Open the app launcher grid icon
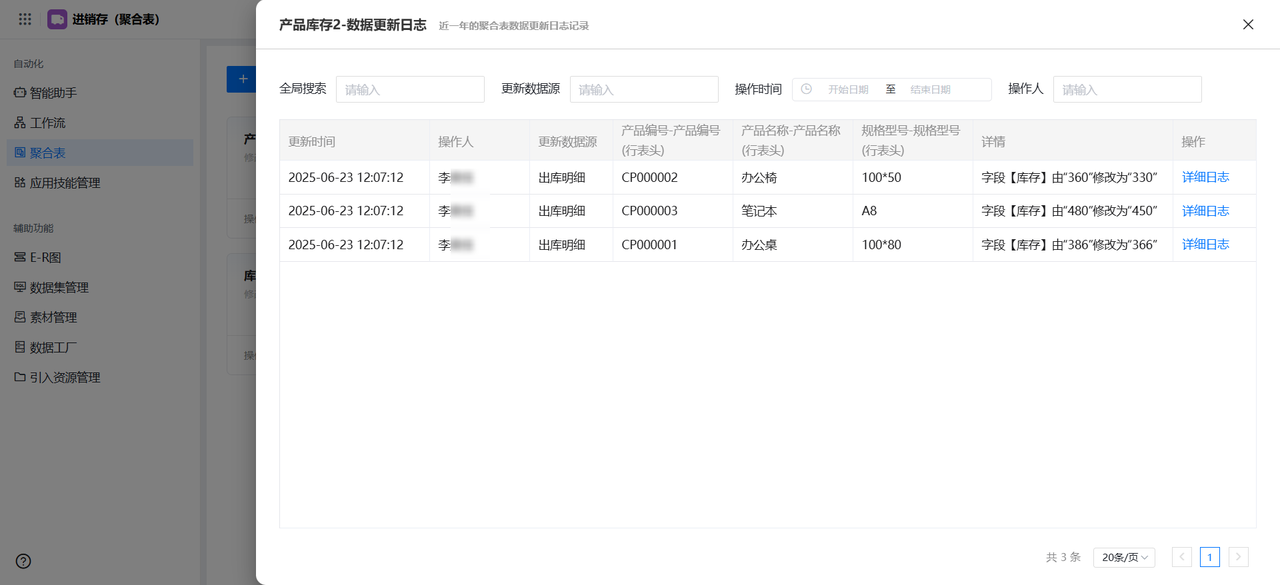Viewport: 1280px width, 585px height. coord(25,19)
